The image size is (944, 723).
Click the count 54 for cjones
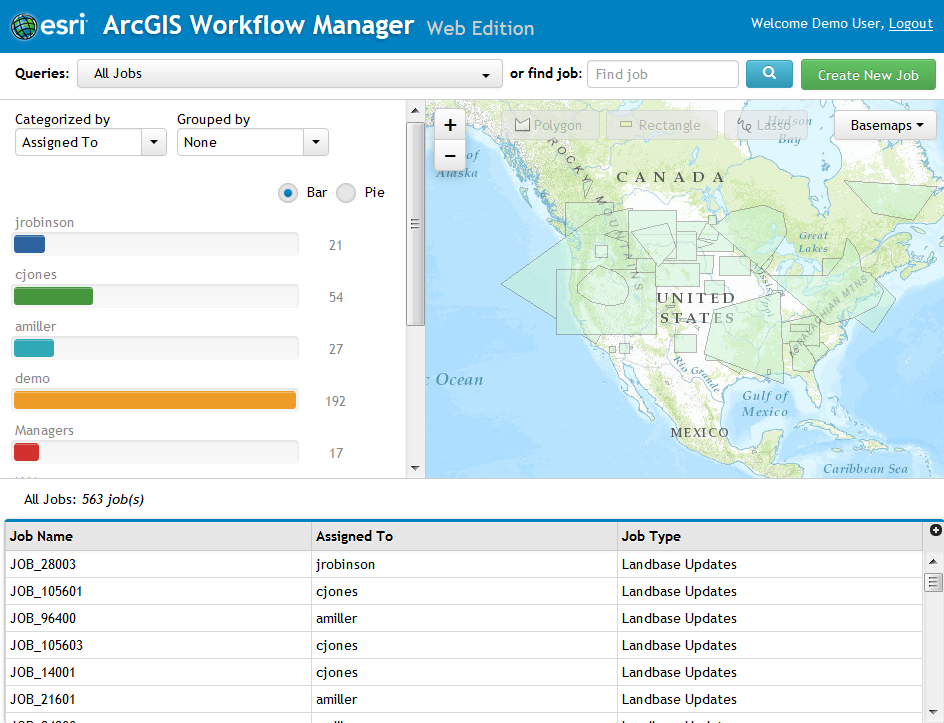click(x=336, y=297)
